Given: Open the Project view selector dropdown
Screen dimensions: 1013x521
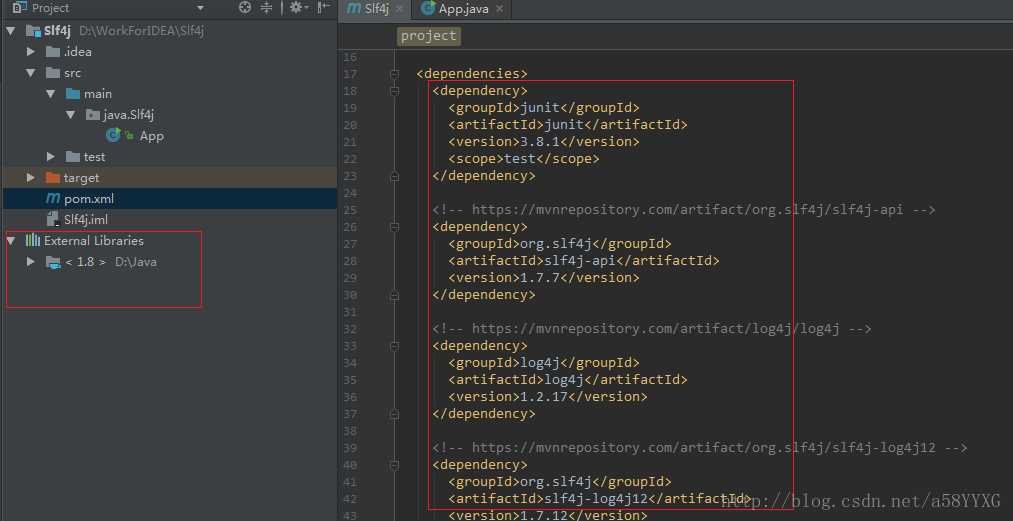Looking at the screenshot, I should click(200, 8).
